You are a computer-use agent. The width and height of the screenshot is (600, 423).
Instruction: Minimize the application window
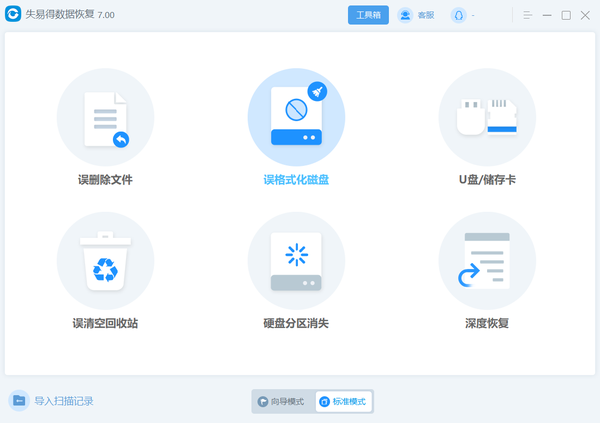pyautogui.click(x=547, y=15)
